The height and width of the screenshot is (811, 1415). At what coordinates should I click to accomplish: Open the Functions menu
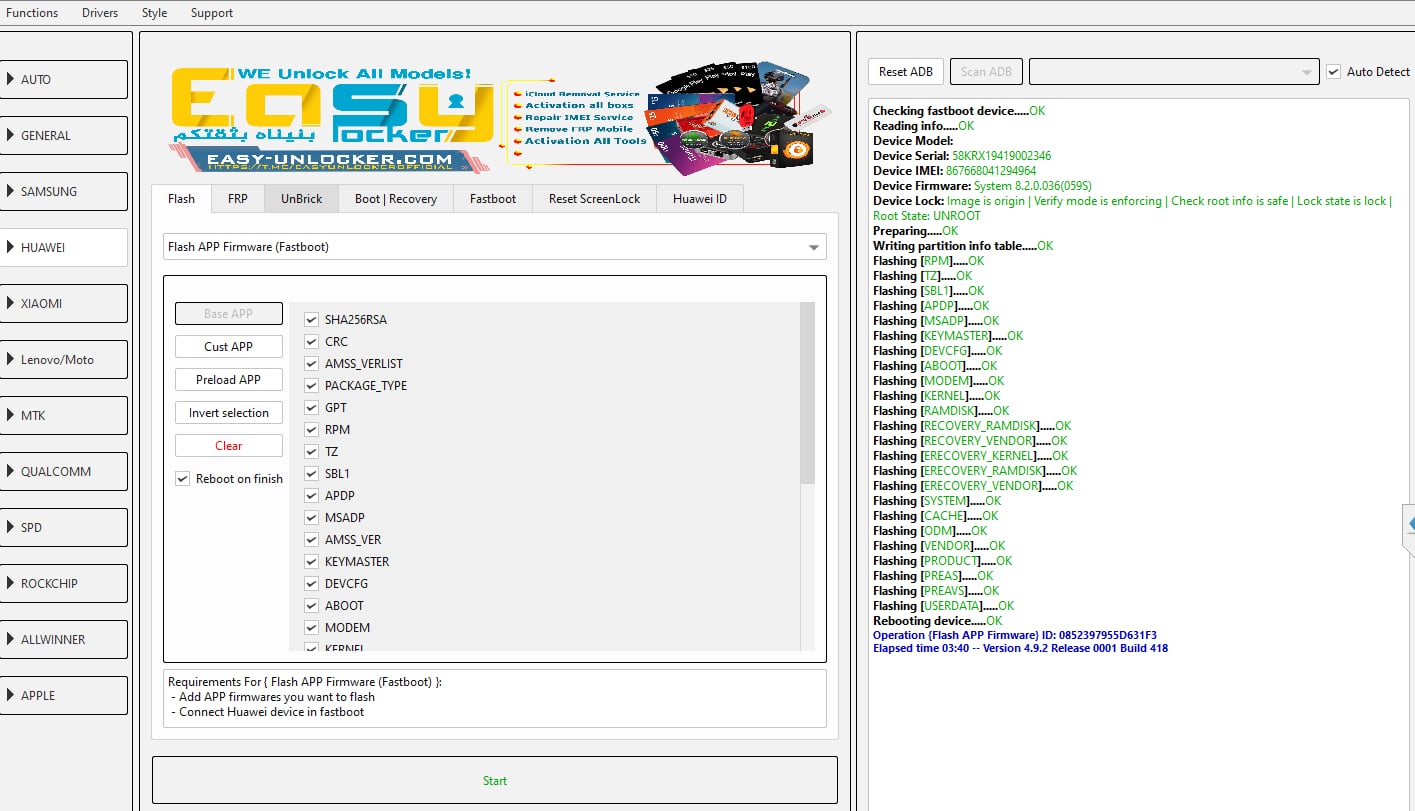tap(32, 13)
